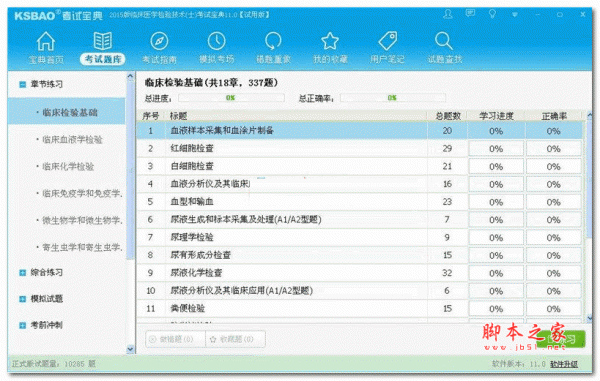
Task: Select row 白细胞检查
Action: point(360,166)
